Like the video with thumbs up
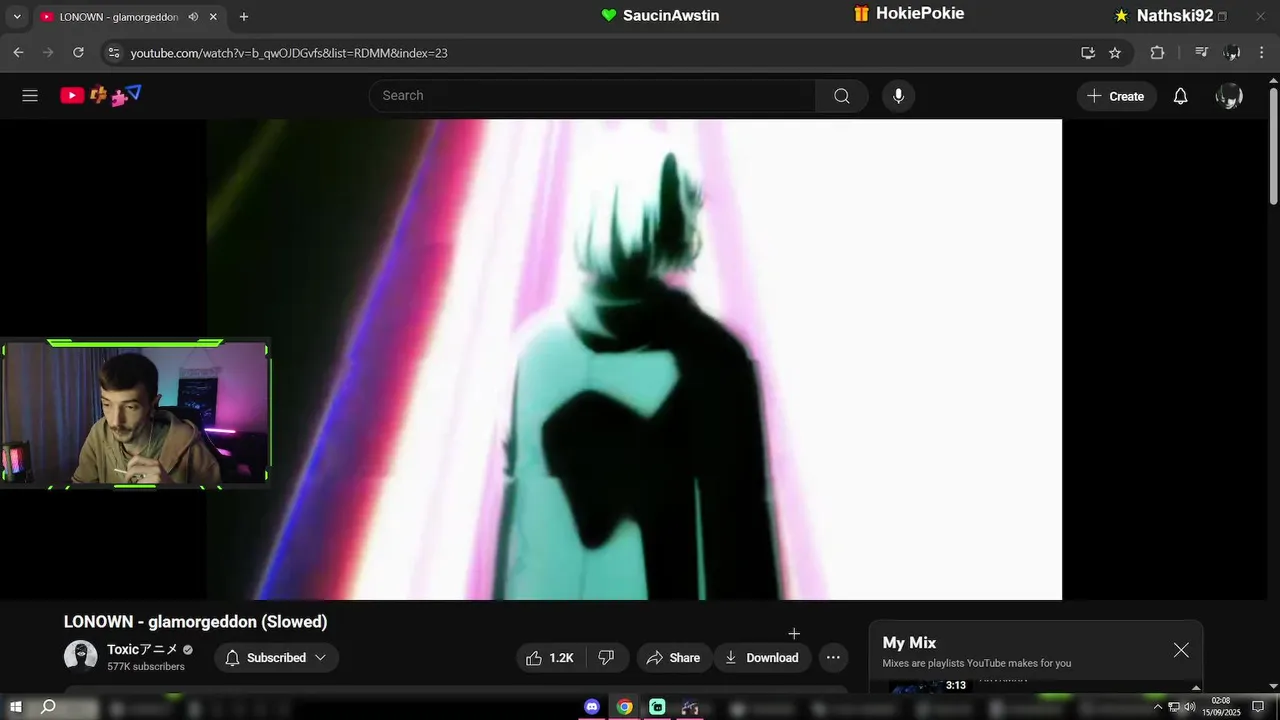 click(549, 658)
